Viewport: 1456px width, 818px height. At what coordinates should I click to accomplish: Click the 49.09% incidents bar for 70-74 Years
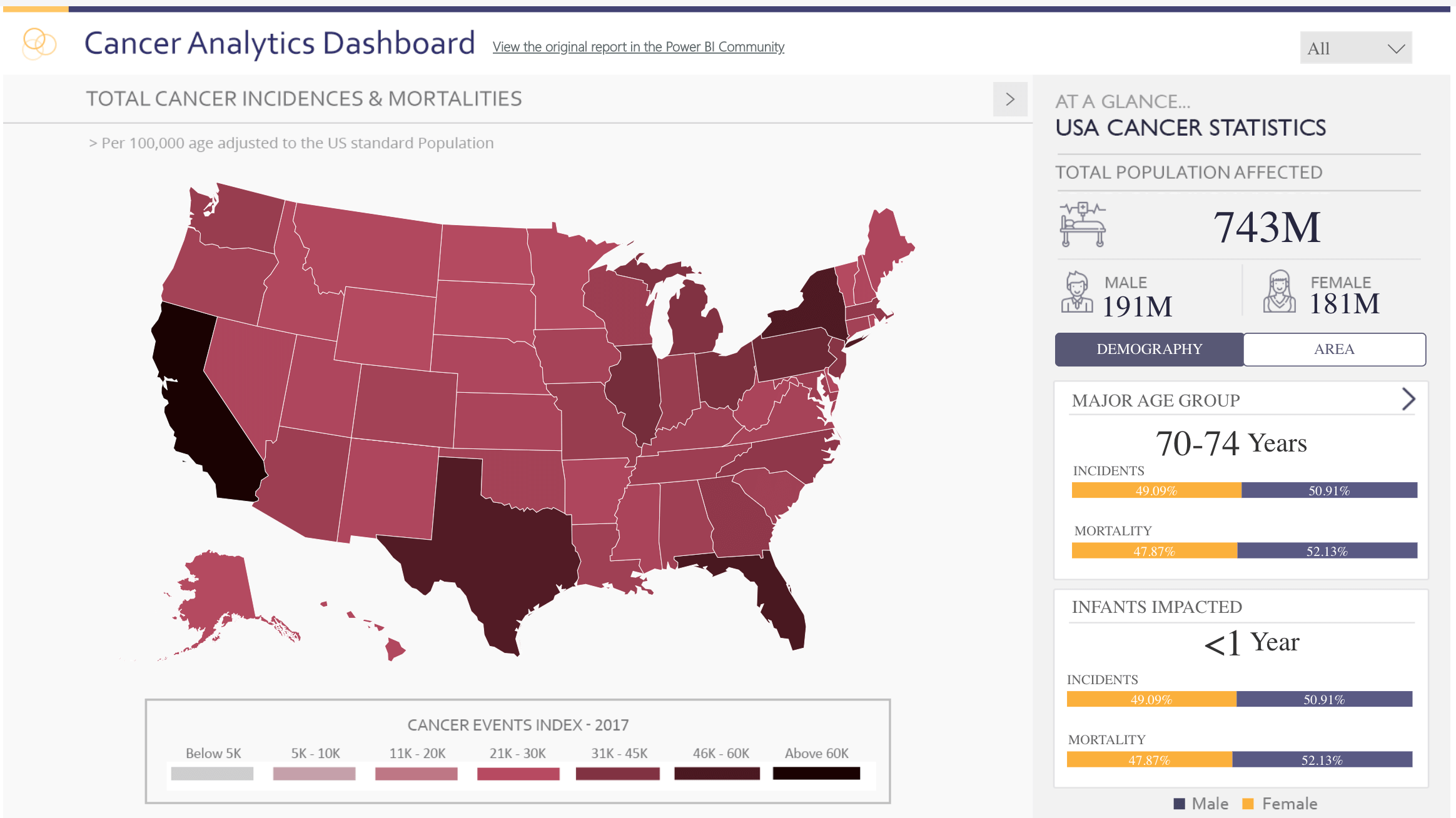(1156, 490)
